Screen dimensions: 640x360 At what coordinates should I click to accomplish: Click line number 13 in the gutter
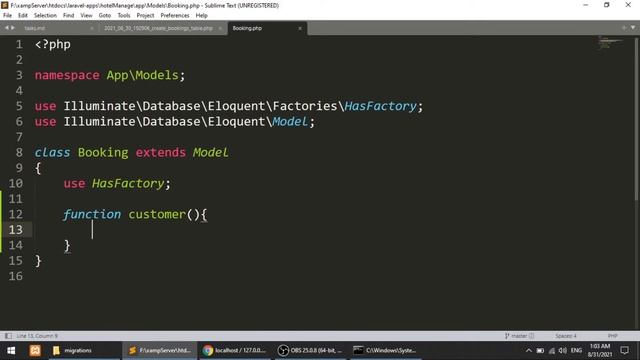pos(16,230)
